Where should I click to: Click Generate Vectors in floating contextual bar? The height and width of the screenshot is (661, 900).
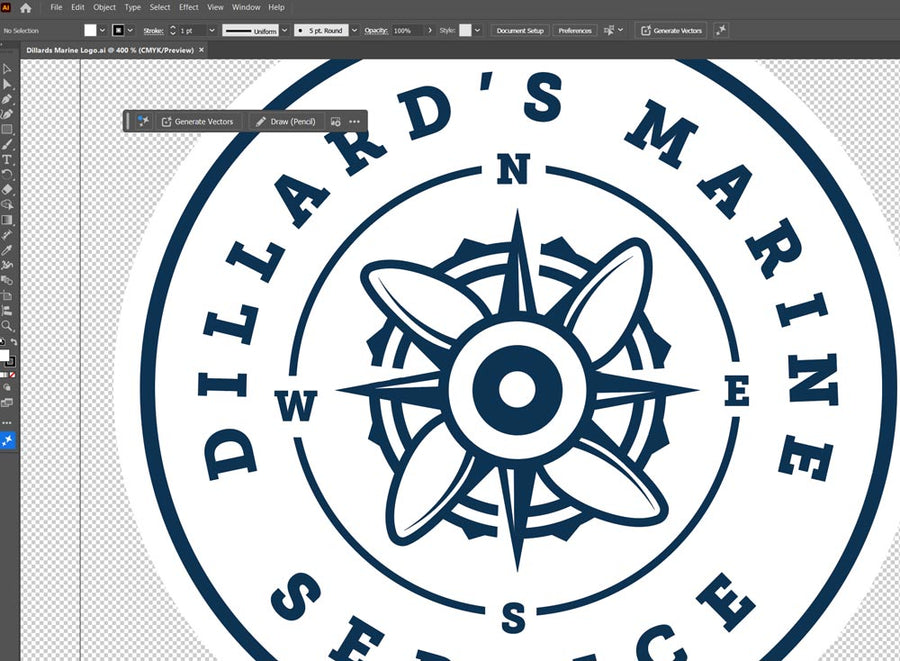(197, 122)
